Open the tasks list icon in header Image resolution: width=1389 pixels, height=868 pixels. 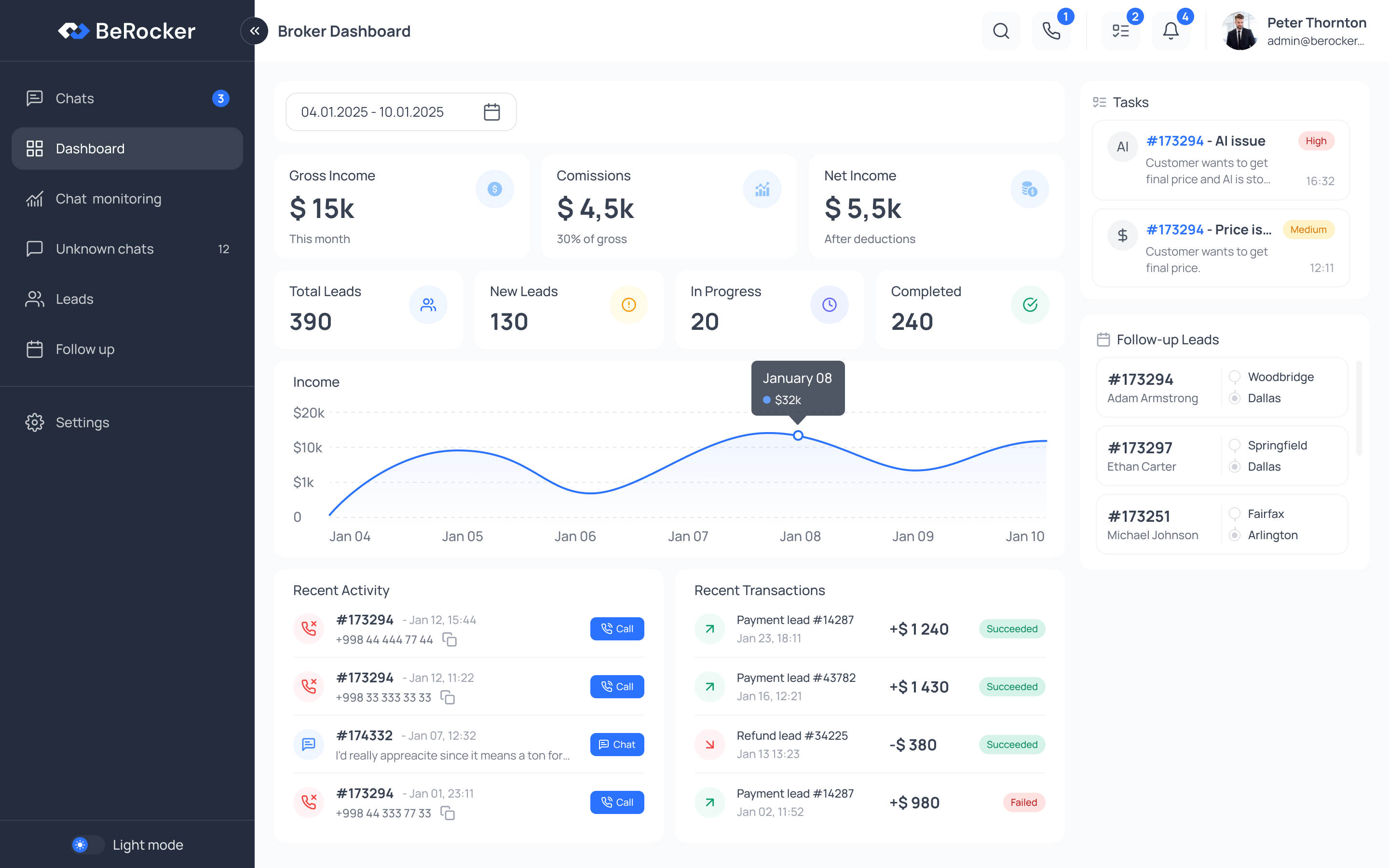click(x=1120, y=31)
